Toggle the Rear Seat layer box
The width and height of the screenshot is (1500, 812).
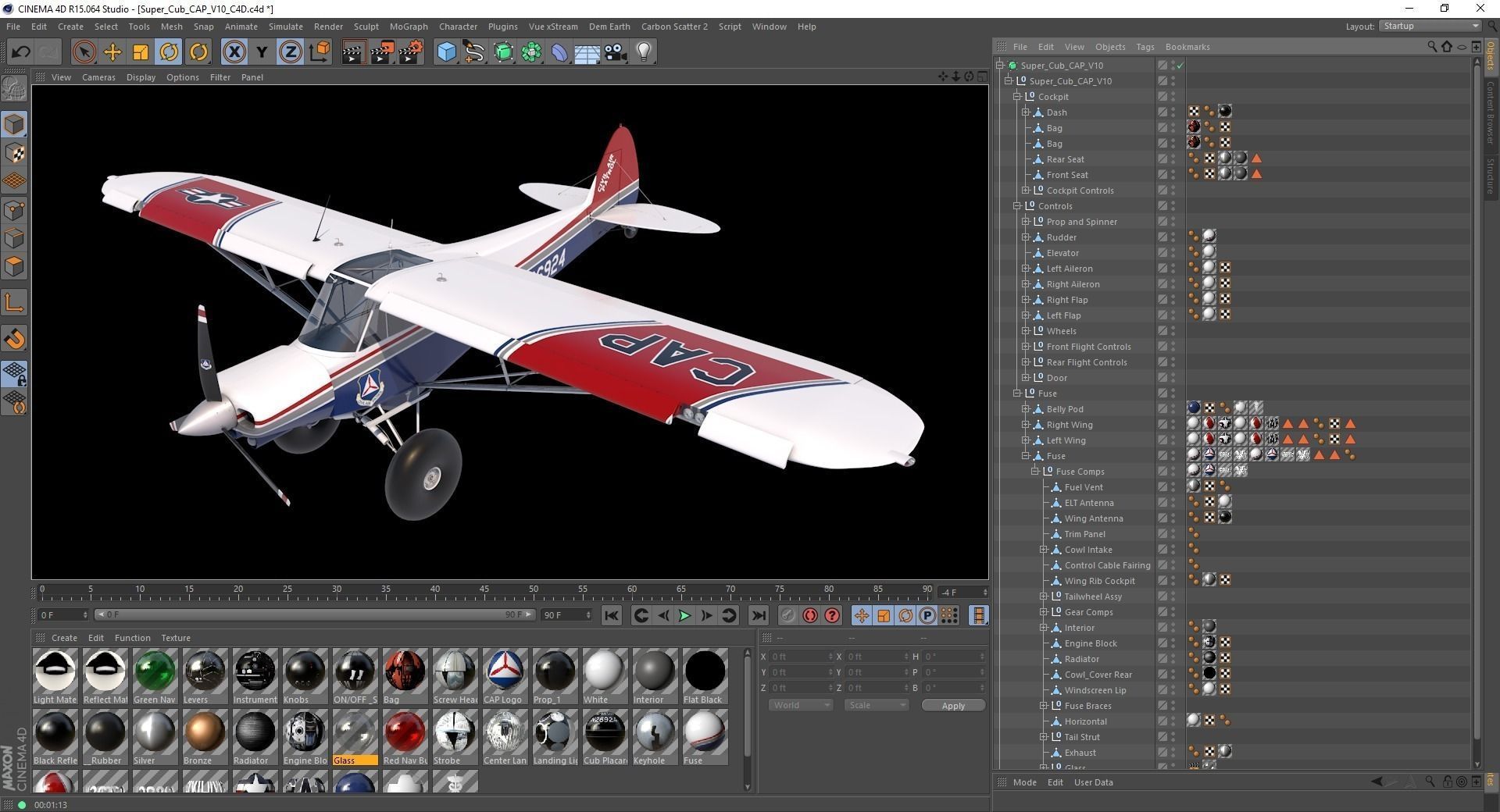coord(1162,159)
